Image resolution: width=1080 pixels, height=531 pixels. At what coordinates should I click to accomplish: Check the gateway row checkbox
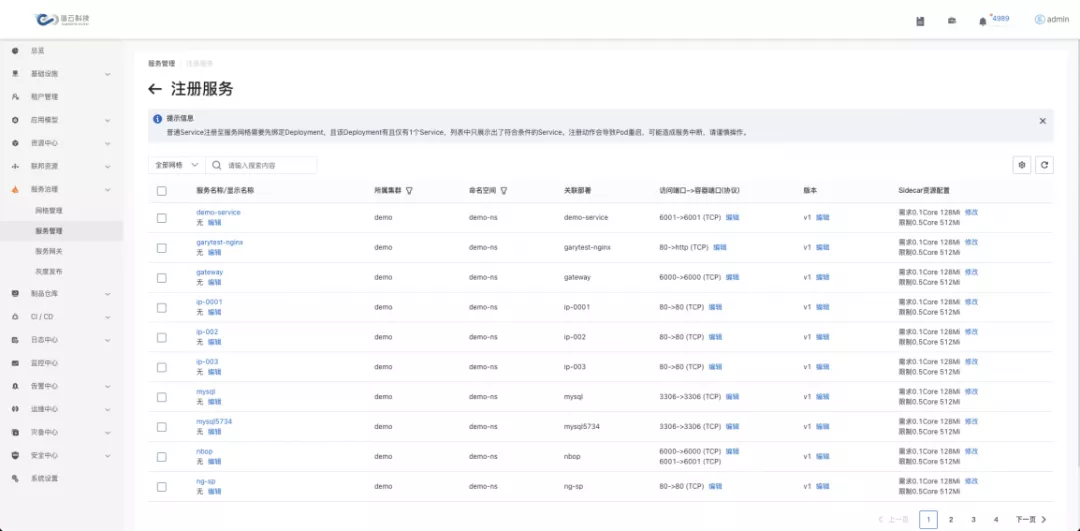pos(162,278)
